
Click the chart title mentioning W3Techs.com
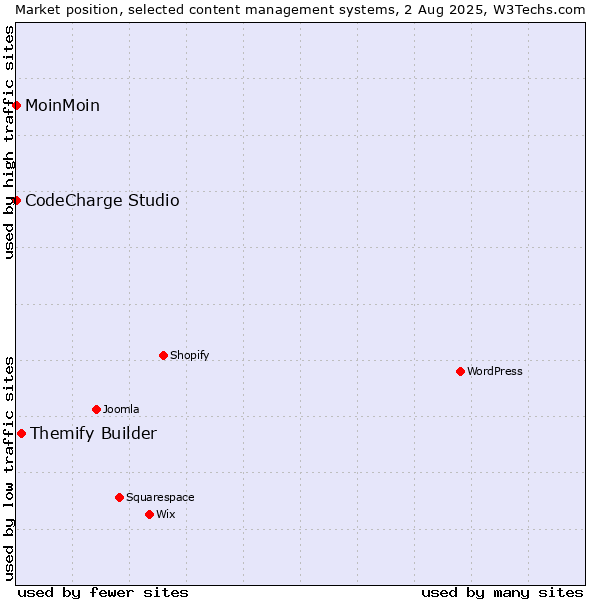(x=300, y=10)
